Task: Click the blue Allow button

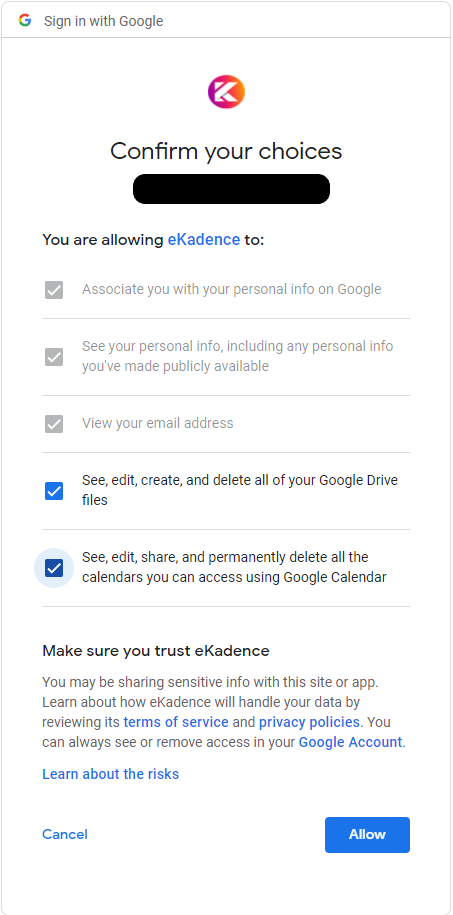Action: tap(367, 834)
